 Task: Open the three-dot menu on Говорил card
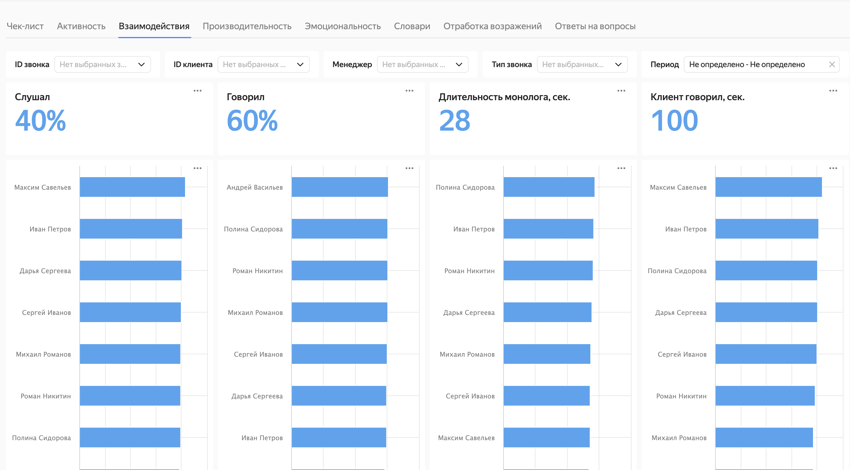click(409, 91)
